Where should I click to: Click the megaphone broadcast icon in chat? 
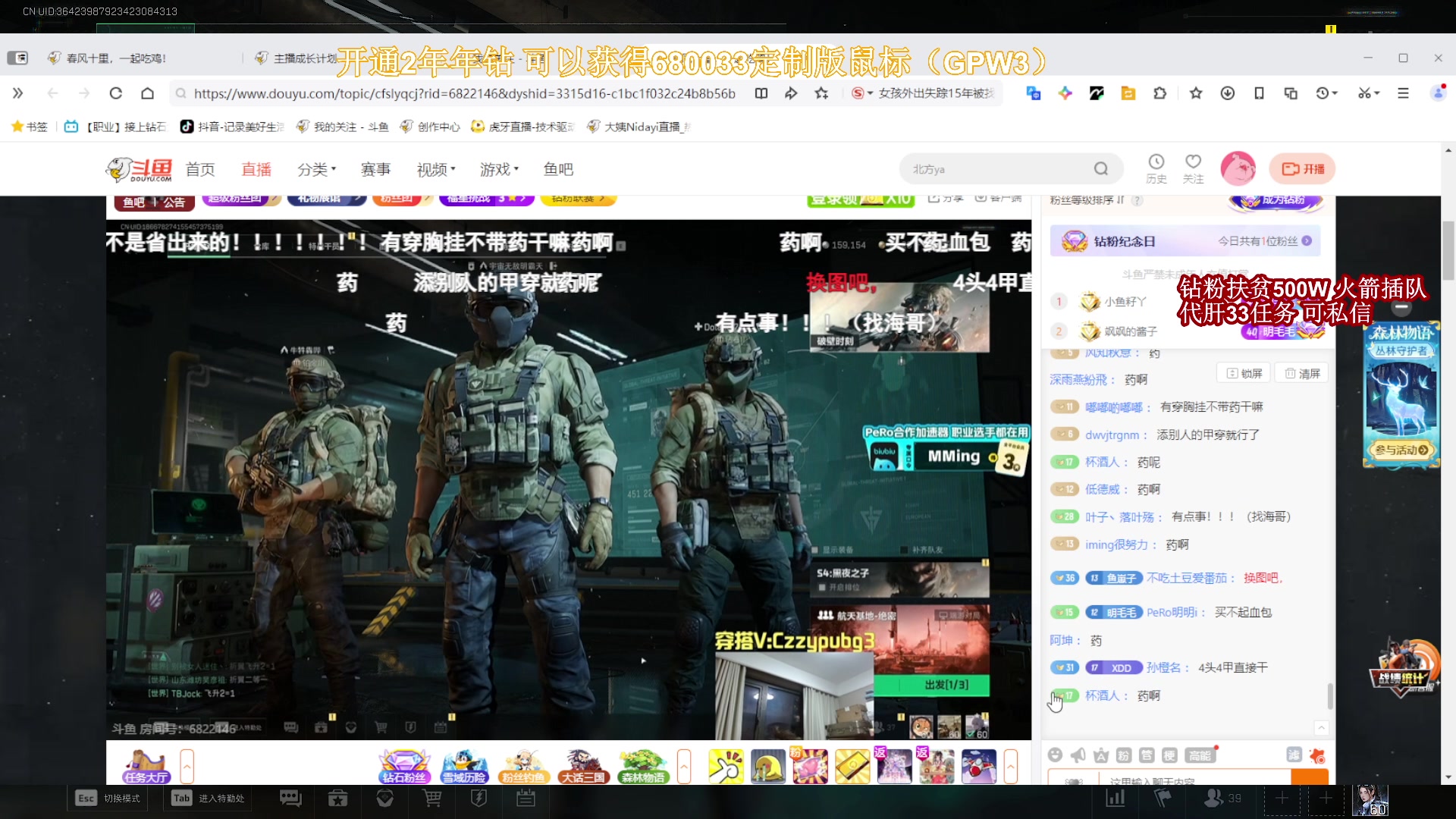click(x=1078, y=755)
